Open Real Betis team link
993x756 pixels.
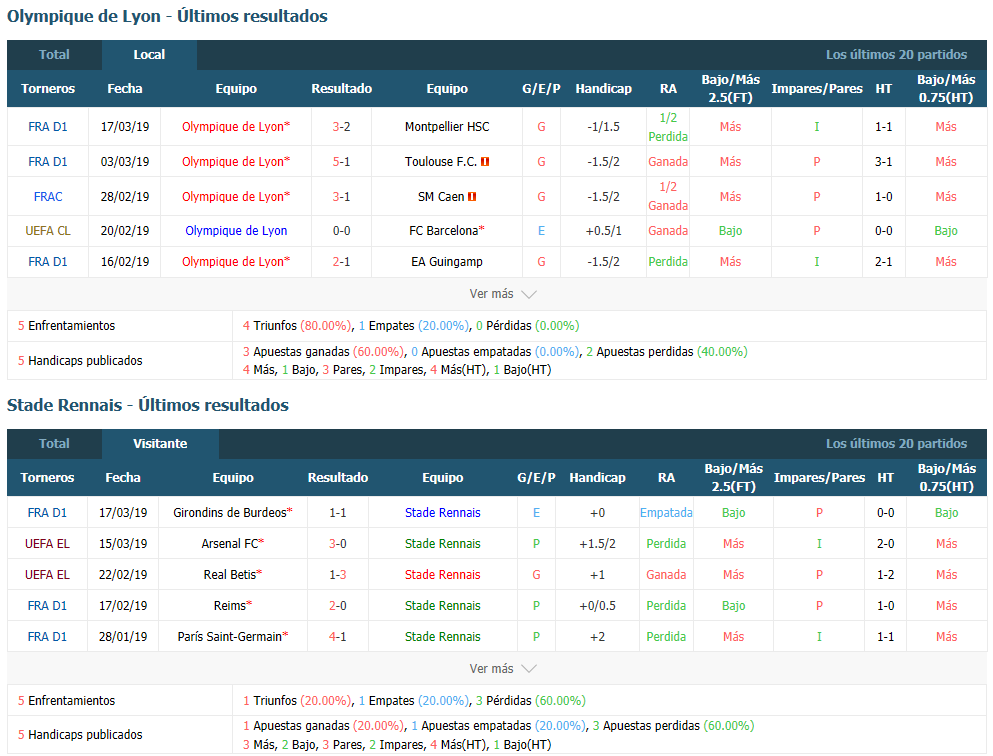230,574
